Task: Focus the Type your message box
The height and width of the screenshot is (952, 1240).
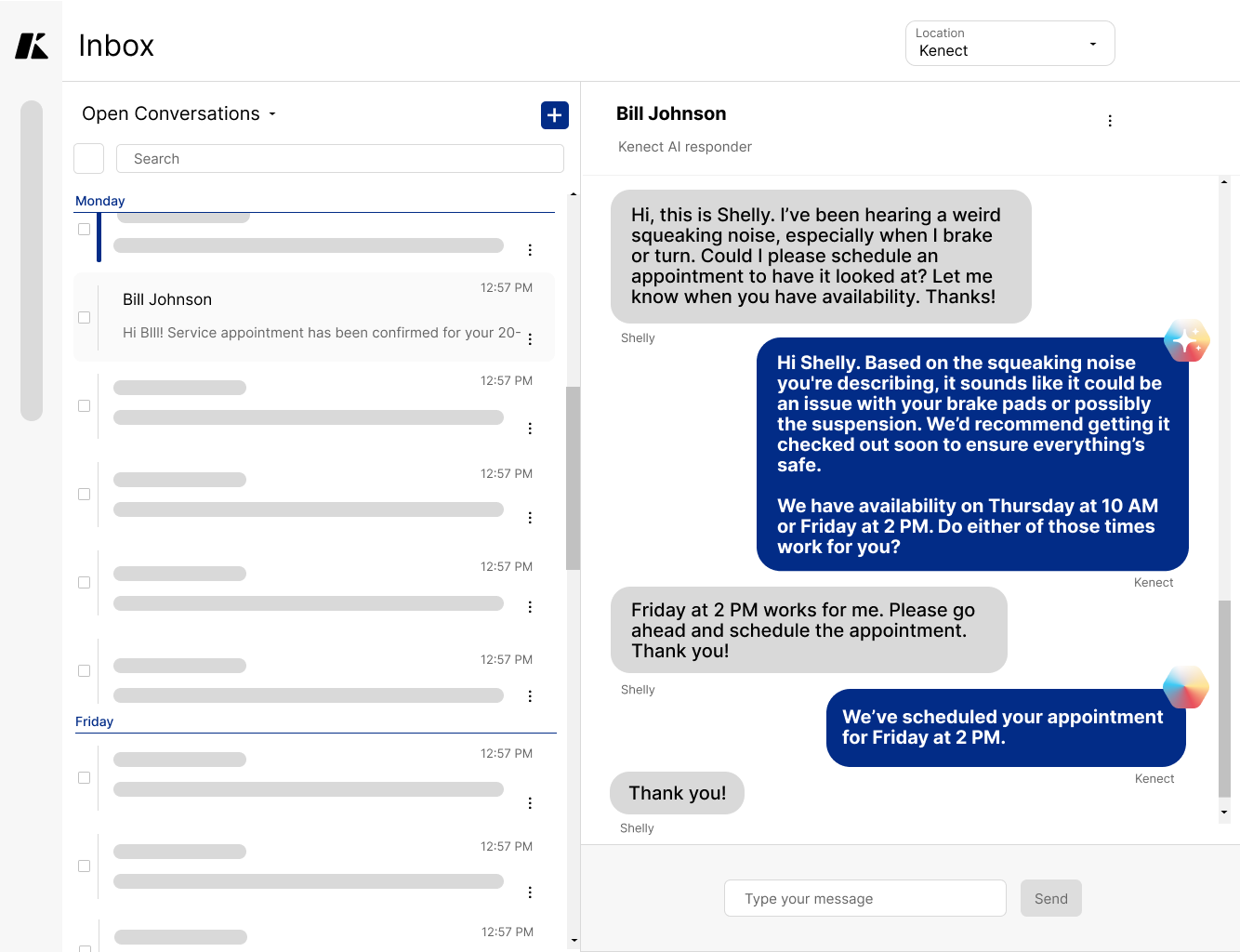Action: pos(865,898)
